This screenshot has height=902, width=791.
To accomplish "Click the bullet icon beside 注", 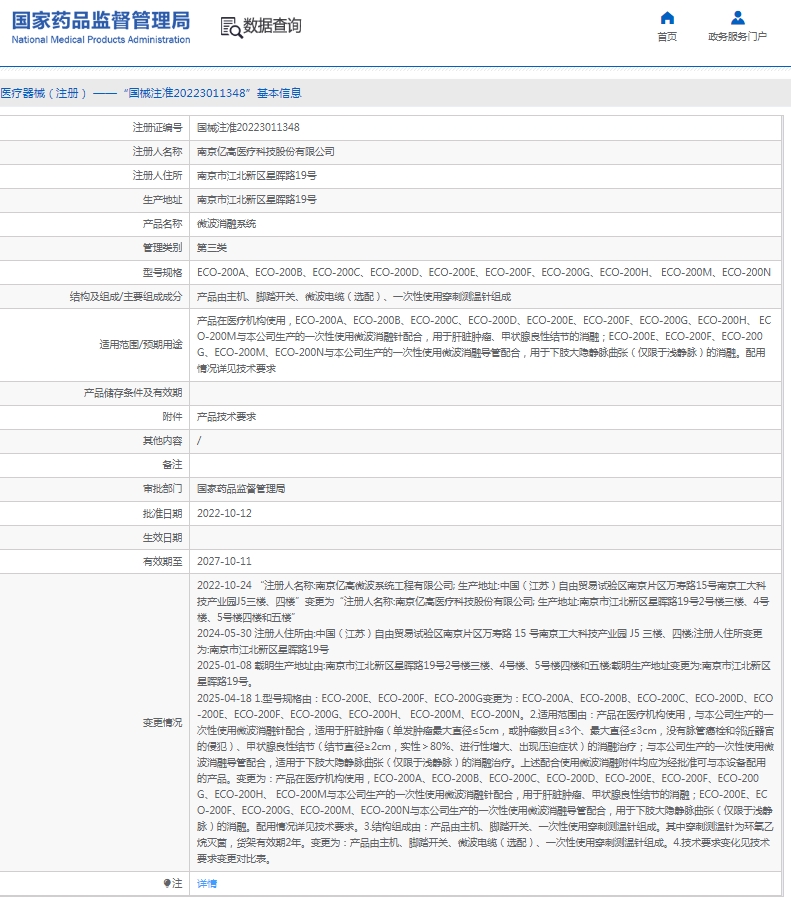I will coord(167,882).
